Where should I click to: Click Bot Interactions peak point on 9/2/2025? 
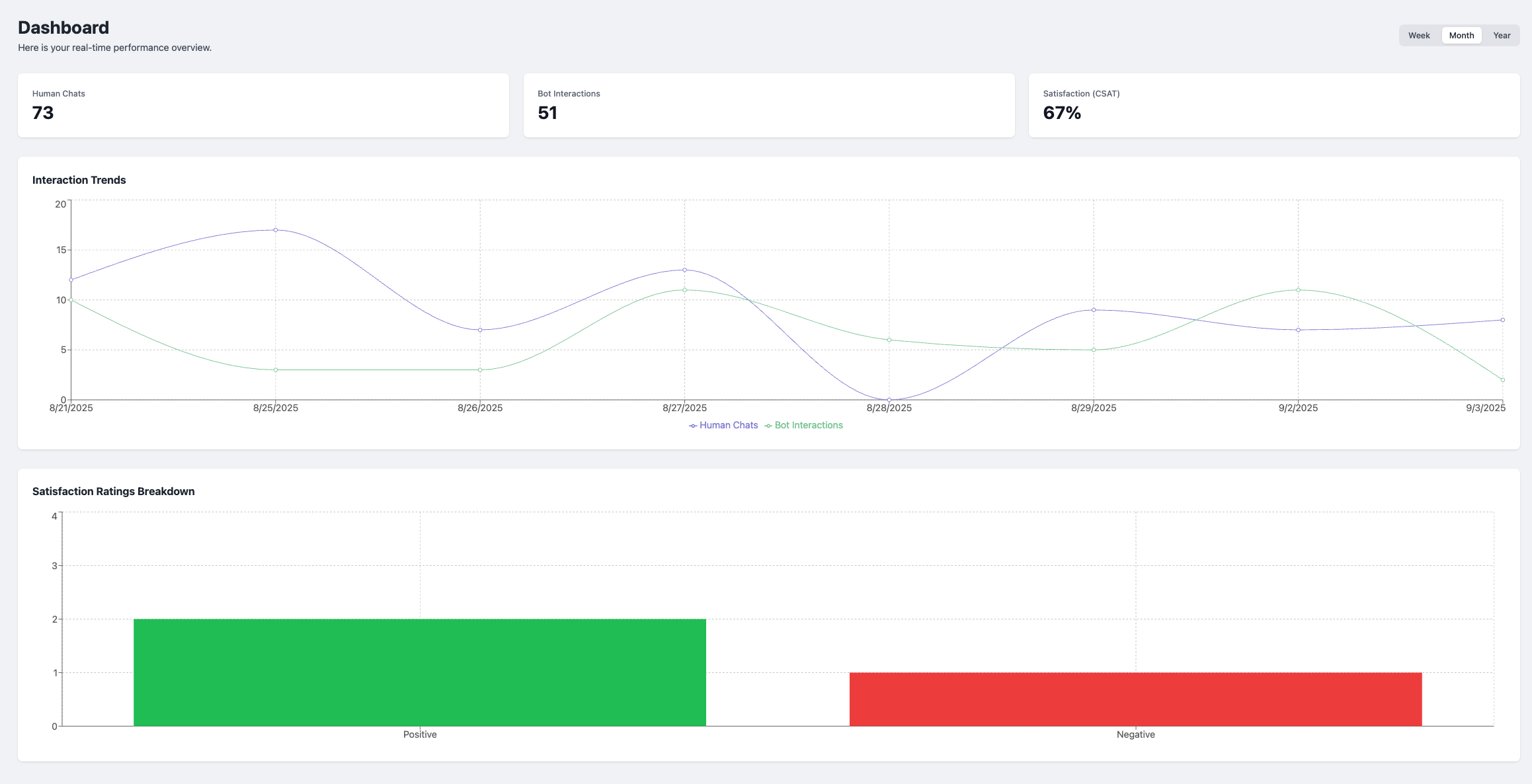(1298, 290)
